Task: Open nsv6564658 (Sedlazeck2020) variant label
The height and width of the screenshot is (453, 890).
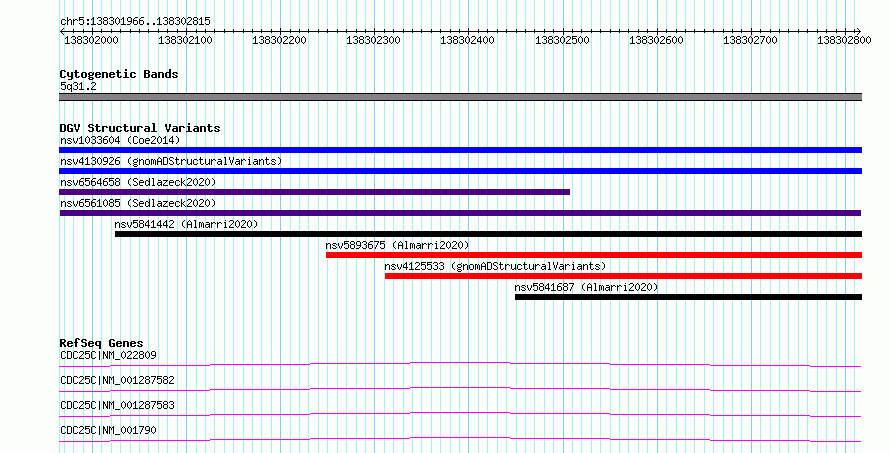Action: pos(138,182)
